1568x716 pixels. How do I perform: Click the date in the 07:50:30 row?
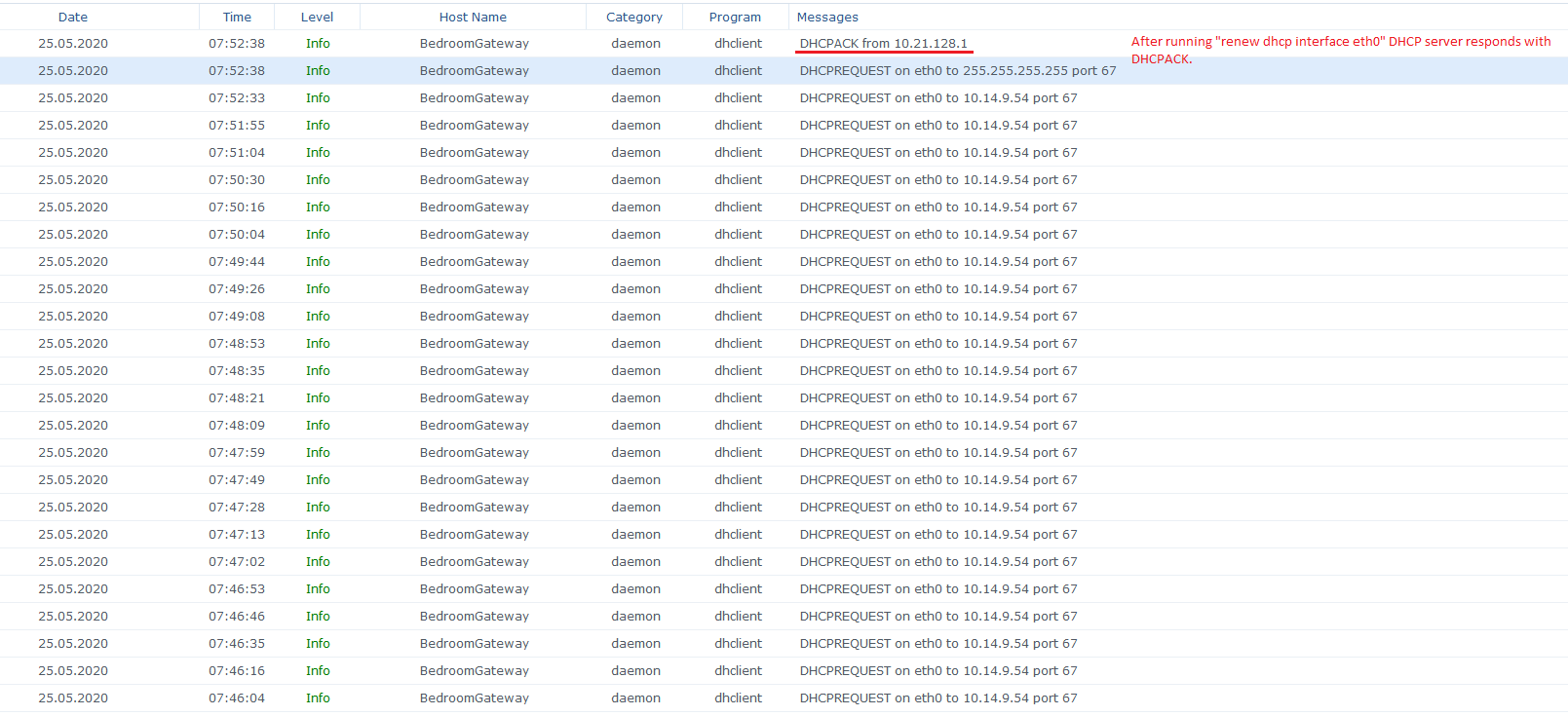click(x=73, y=179)
